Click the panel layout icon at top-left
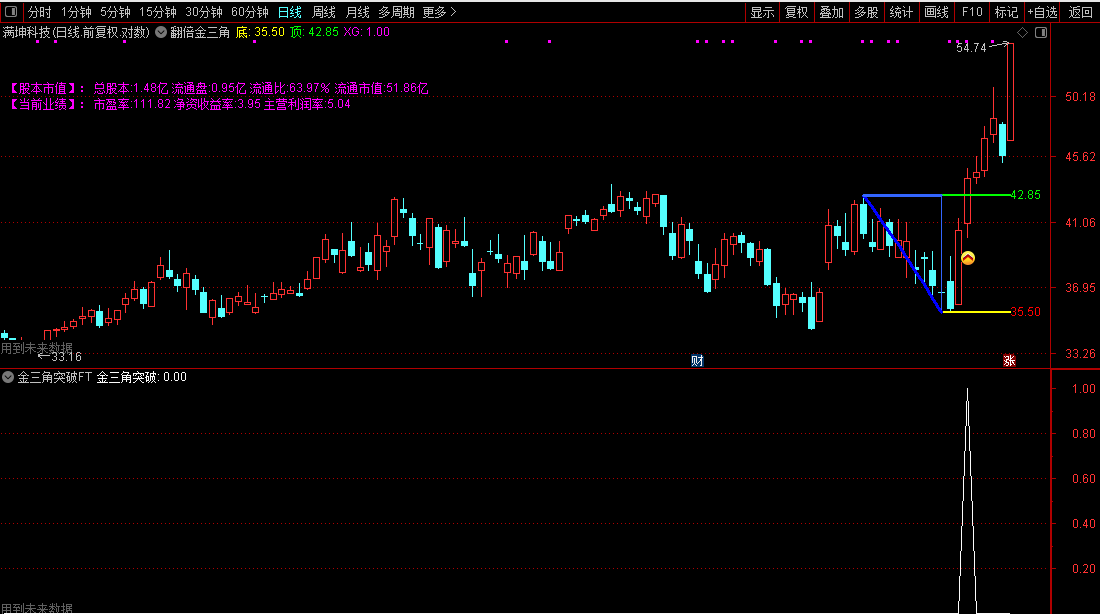 [x=11, y=12]
